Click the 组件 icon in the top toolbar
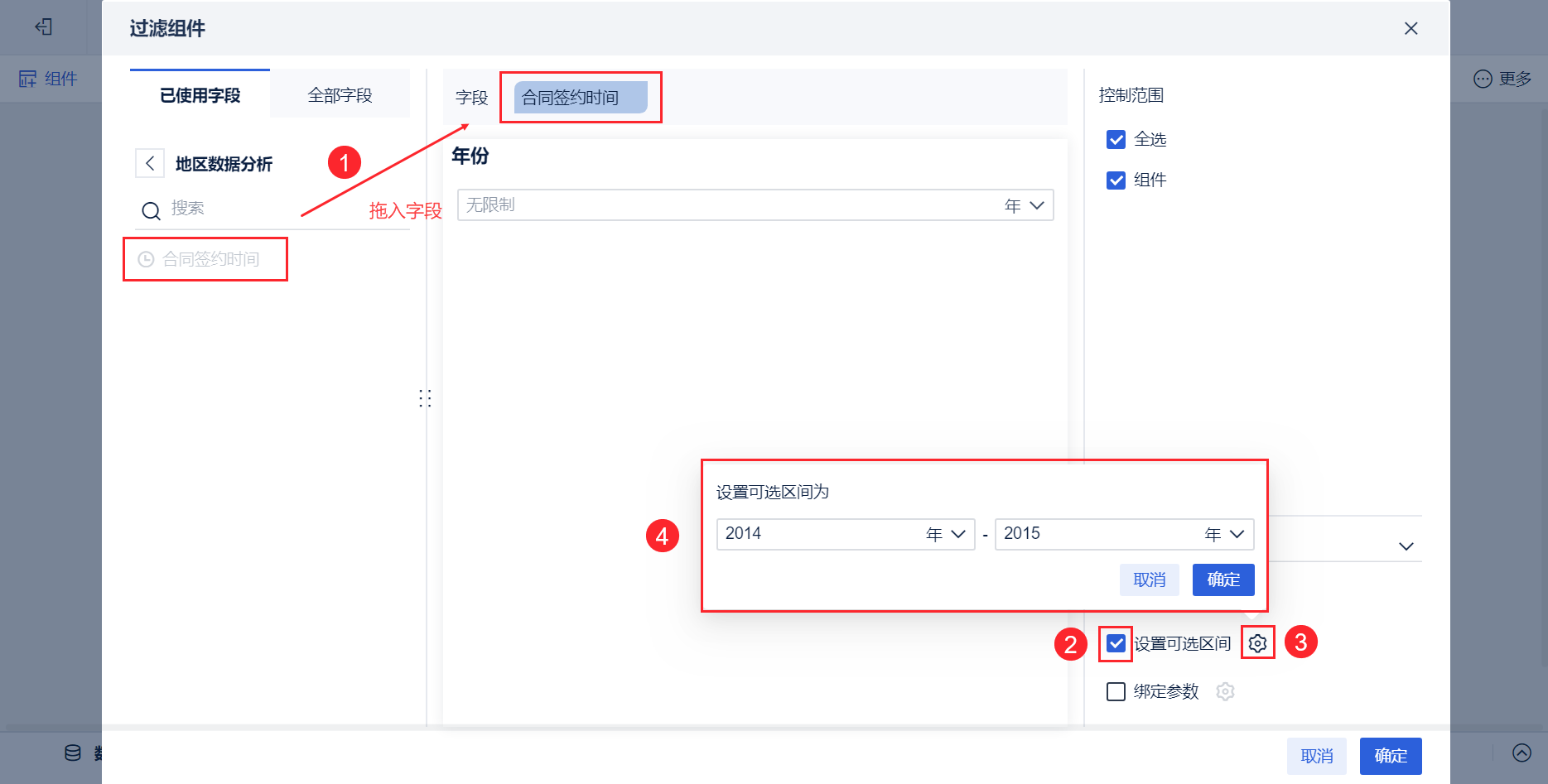 [x=28, y=79]
